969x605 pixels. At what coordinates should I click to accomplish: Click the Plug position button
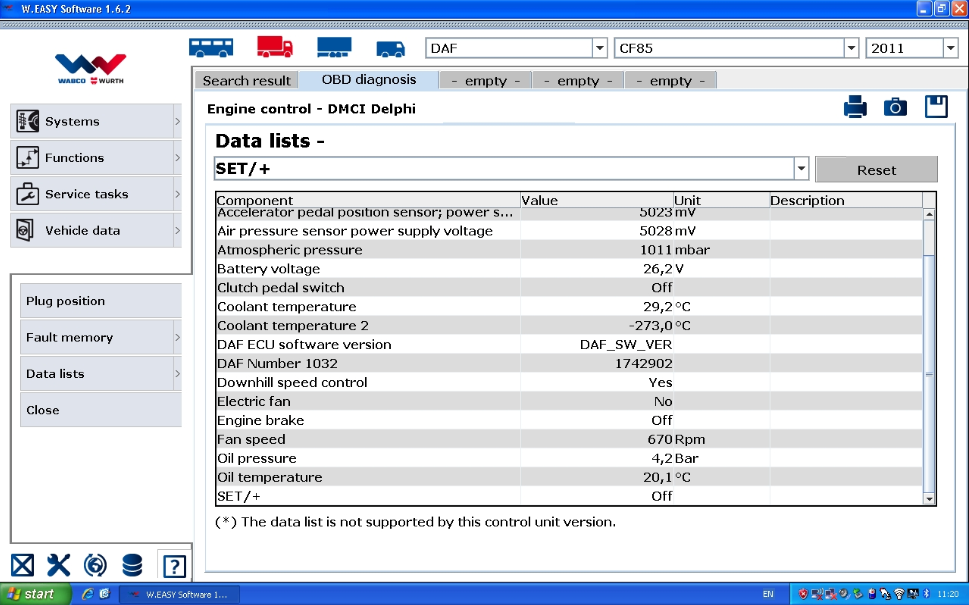pos(101,301)
